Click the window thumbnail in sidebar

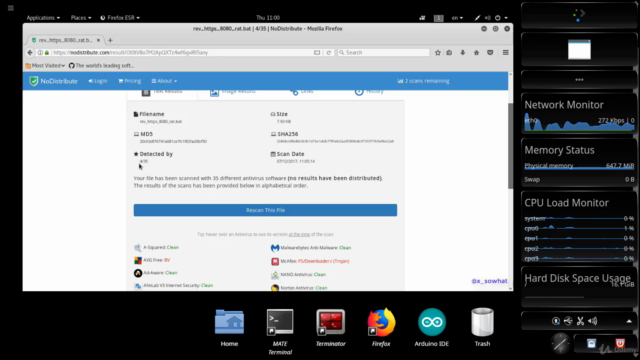point(579,49)
